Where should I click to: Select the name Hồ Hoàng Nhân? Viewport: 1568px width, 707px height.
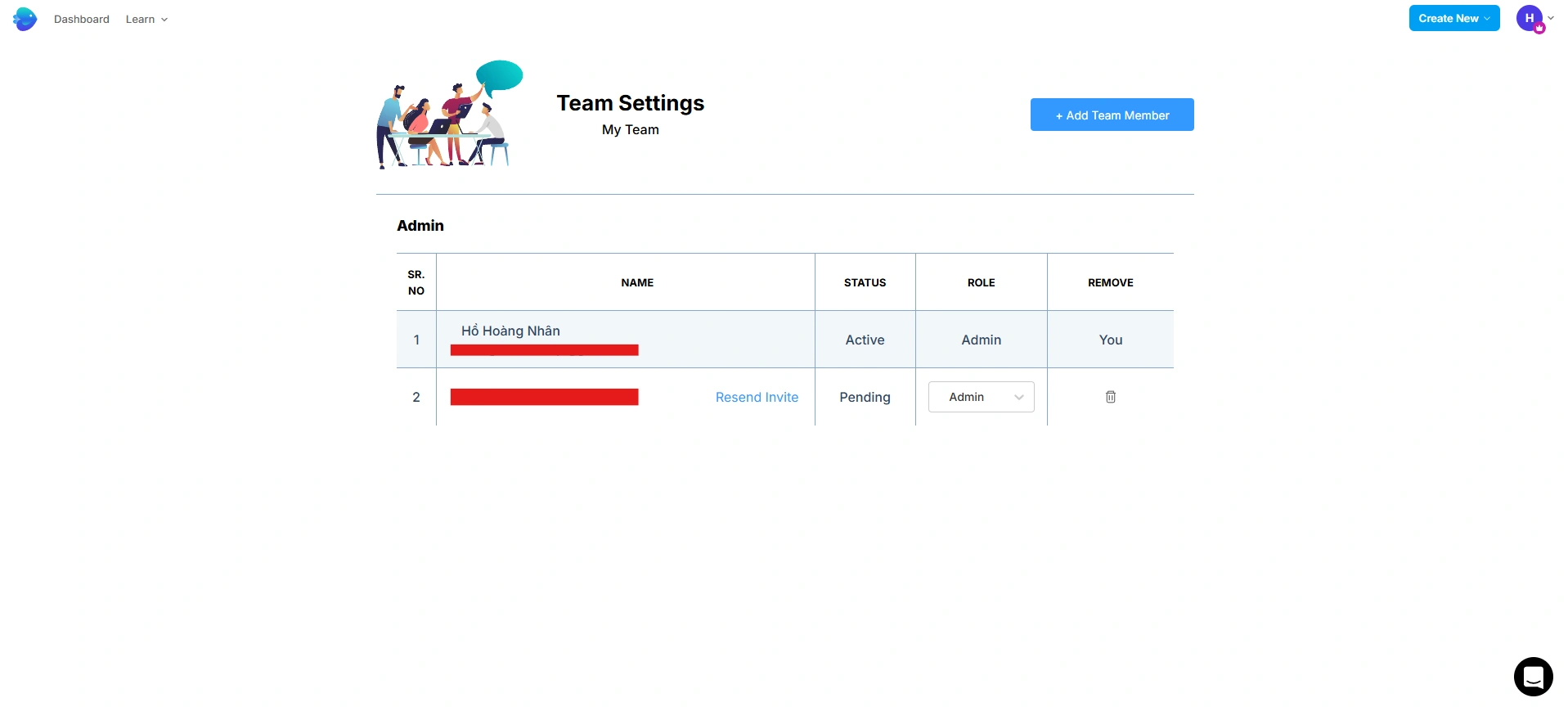(x=510, y=331)
